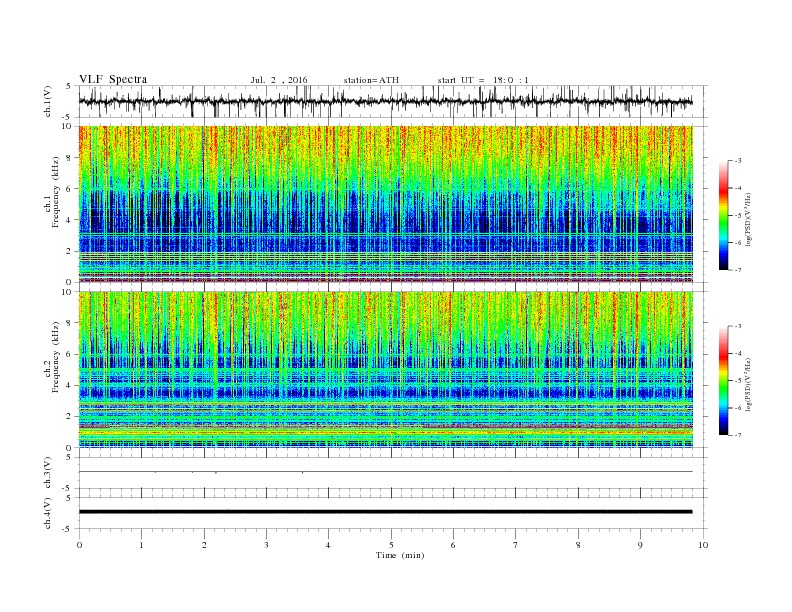This screenshot has width=792, height=612.
Task: Click the ch.1 'Frequency (kHz)' axis label
Action: point(56,192)
